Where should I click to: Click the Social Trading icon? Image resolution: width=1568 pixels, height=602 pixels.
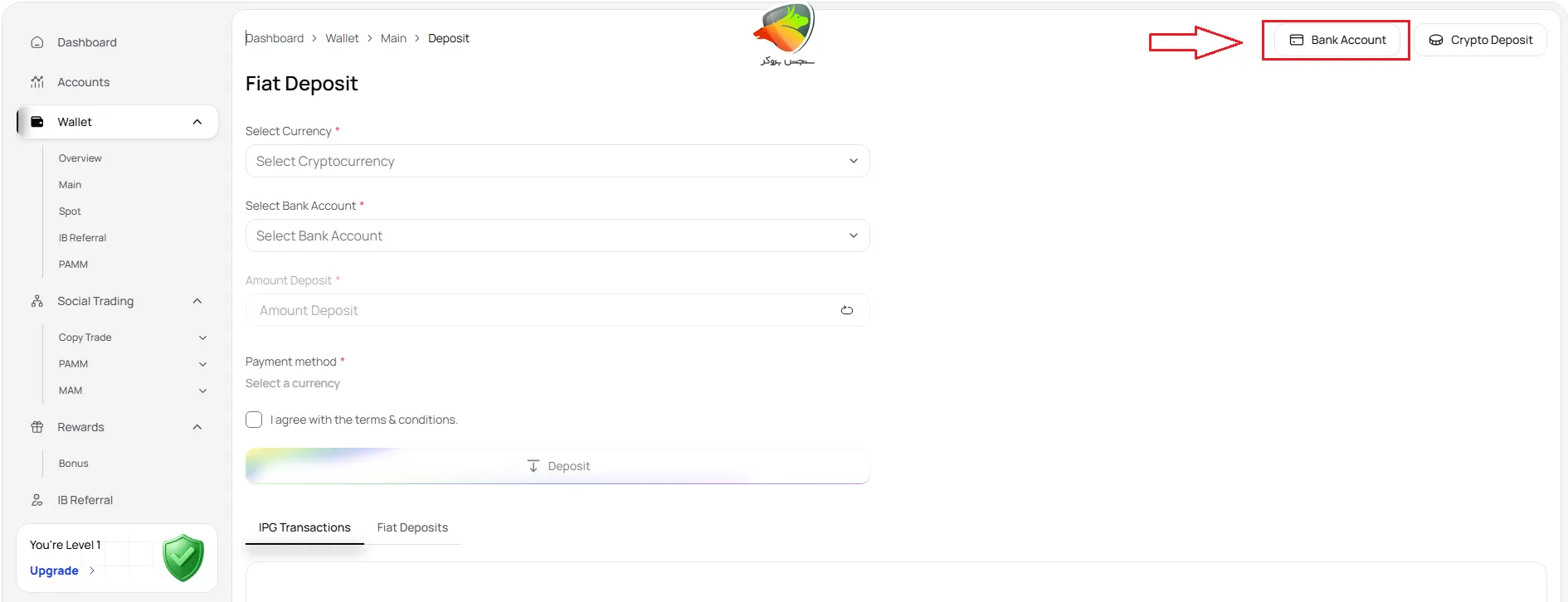pos(37,301)
